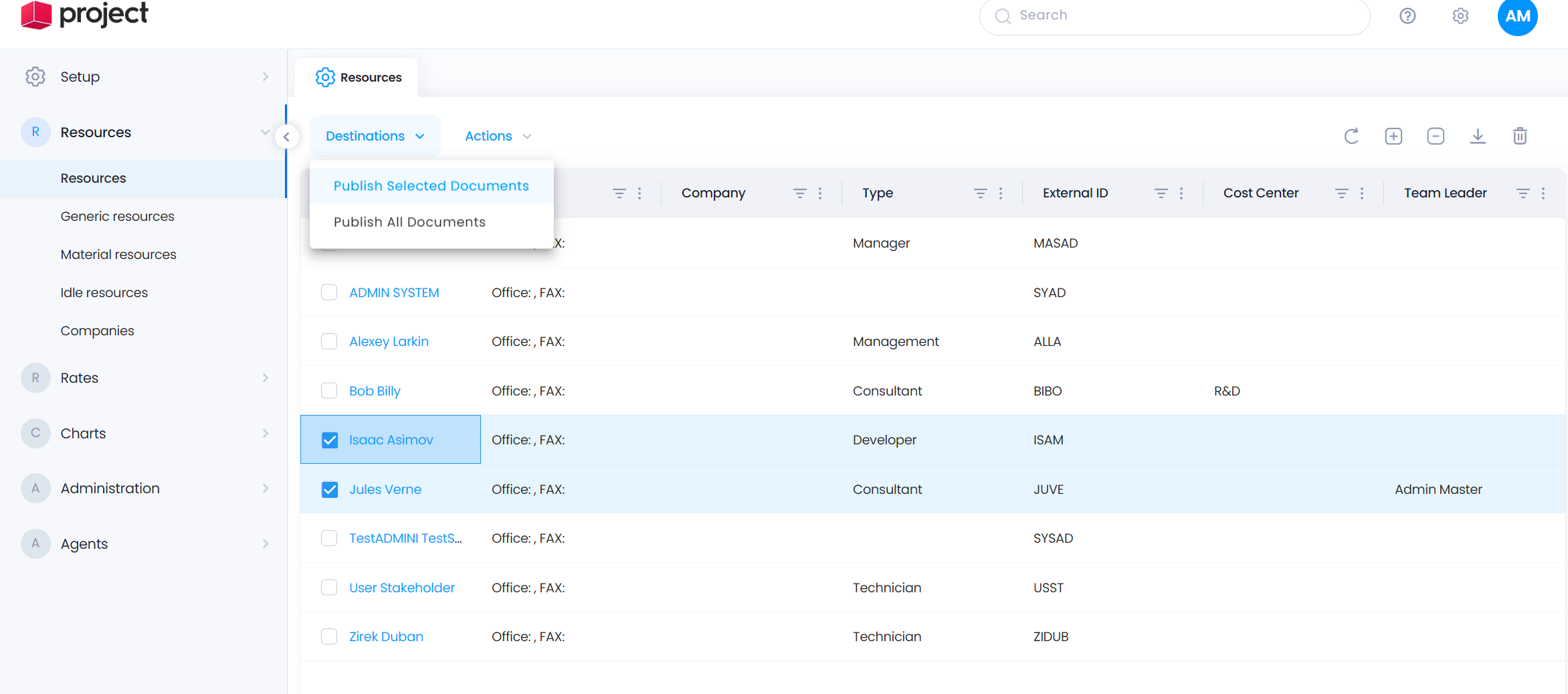Open the three-dot menu for Company column

pos(820,193)
